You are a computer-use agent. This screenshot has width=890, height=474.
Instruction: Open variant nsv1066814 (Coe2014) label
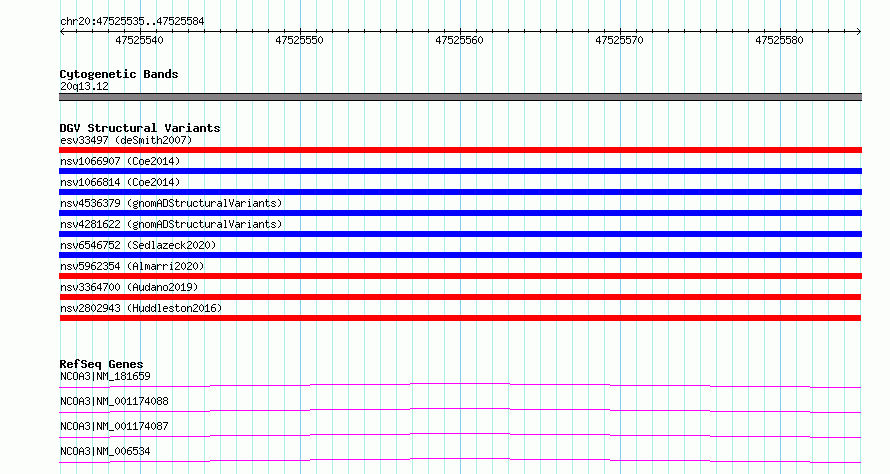coord(120,182)
